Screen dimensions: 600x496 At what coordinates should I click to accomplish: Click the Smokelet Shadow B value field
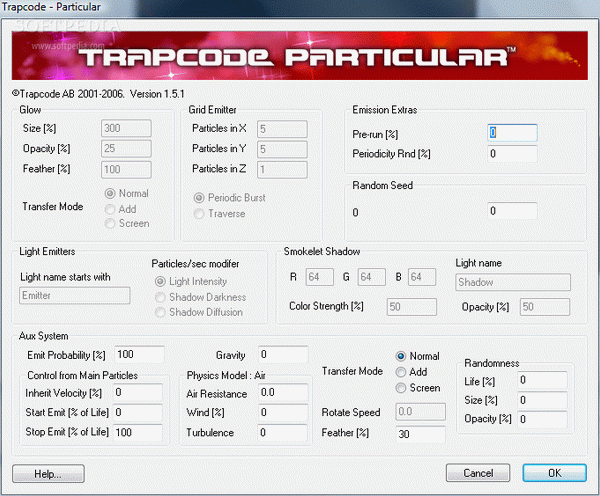[422, 277]
